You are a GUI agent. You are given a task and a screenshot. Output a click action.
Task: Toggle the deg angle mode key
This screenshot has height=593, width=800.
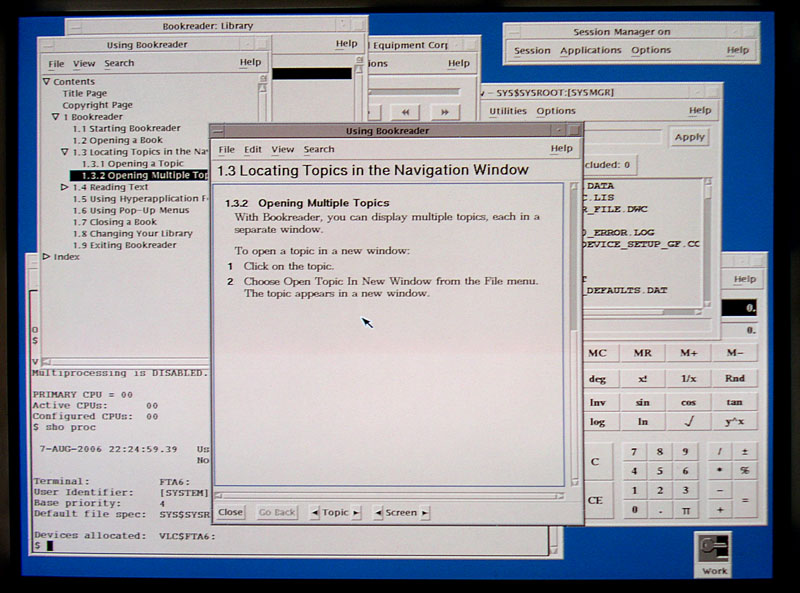click(x=597, y=379)
